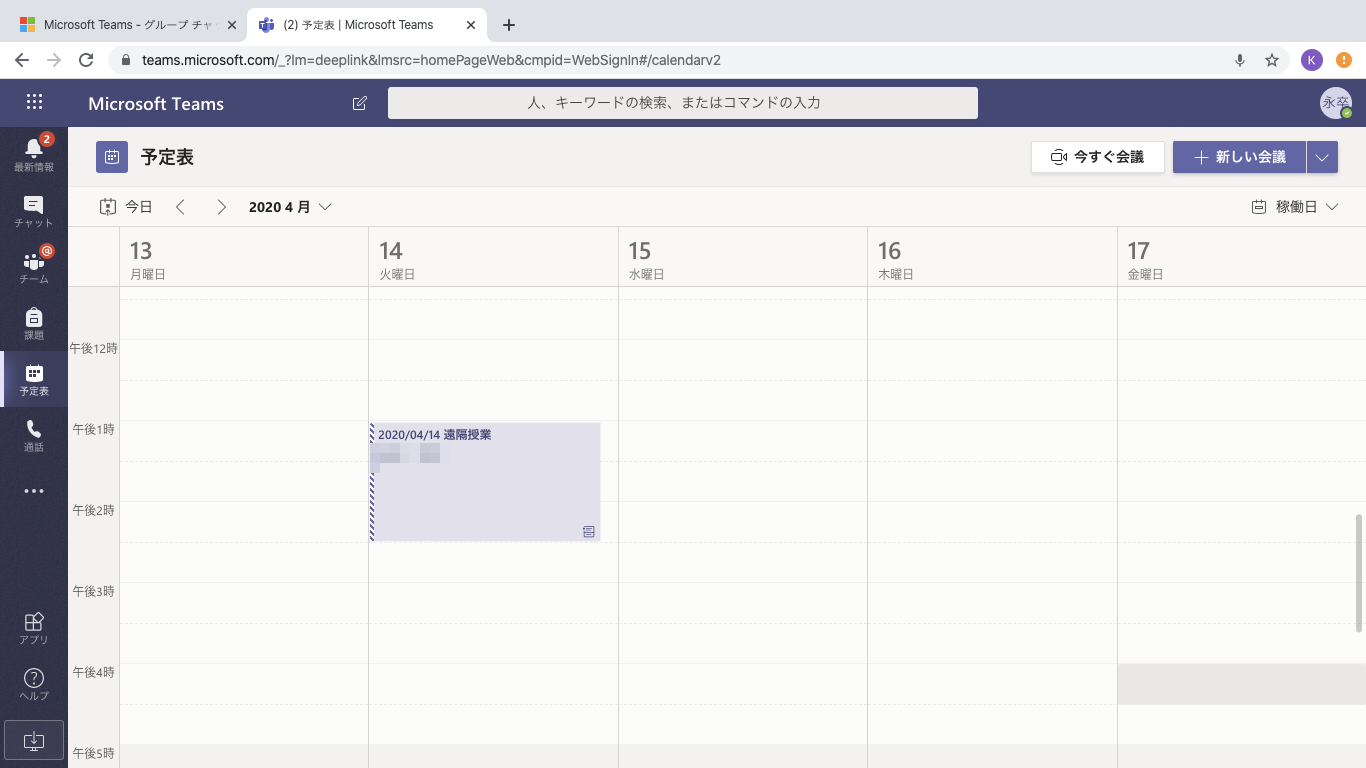The height and width of the screenshot is (768, 1366).
Task: Open the Apps (アプリ) store
Action: tap(34, 628)
